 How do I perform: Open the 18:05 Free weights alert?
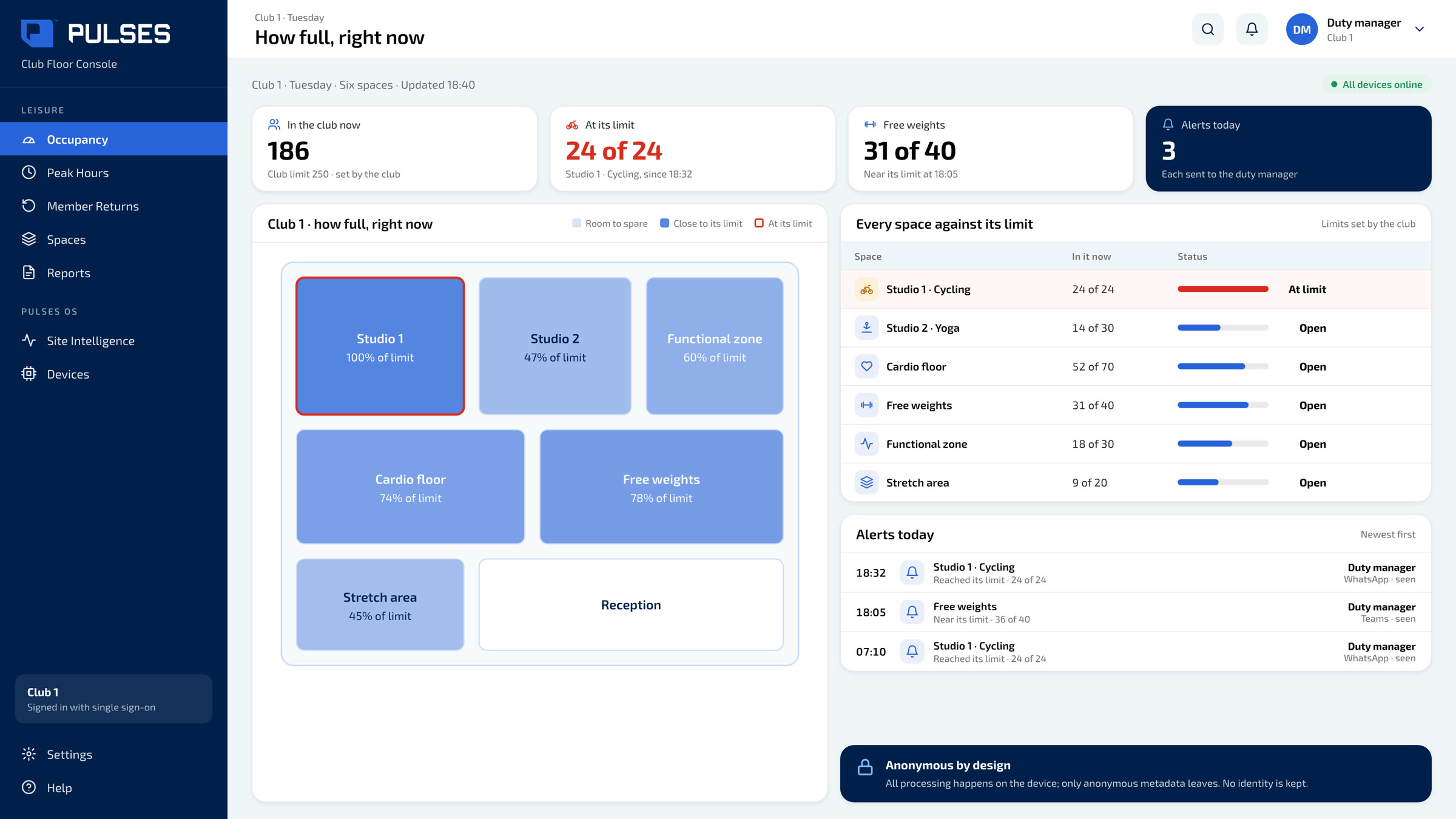point(1135,612)
